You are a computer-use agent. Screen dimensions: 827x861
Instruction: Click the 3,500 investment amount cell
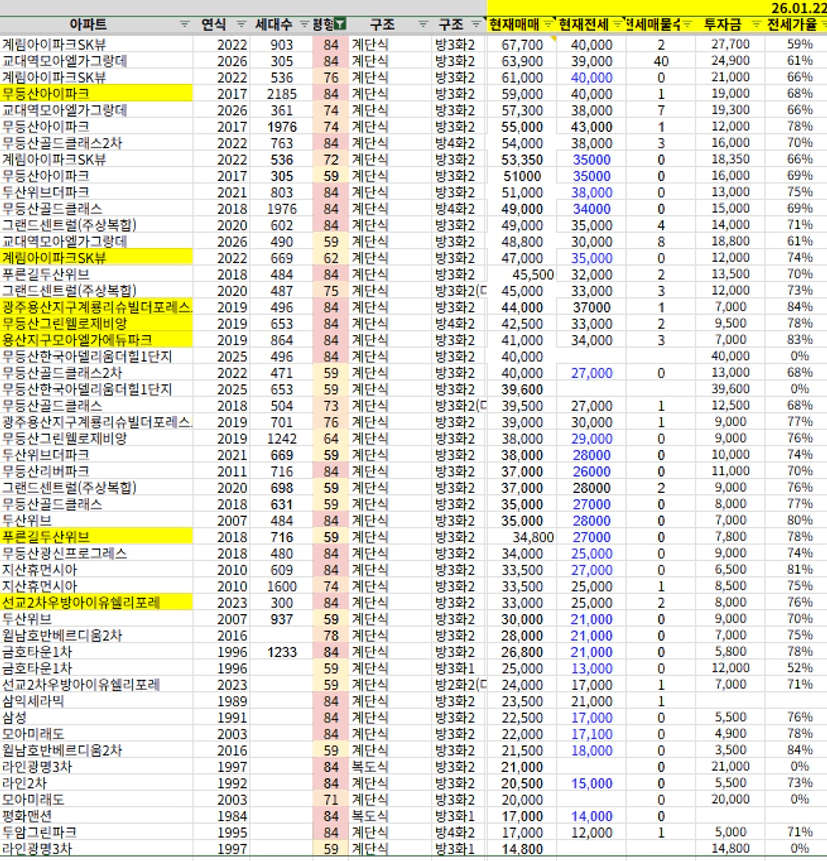coord(730,750)
